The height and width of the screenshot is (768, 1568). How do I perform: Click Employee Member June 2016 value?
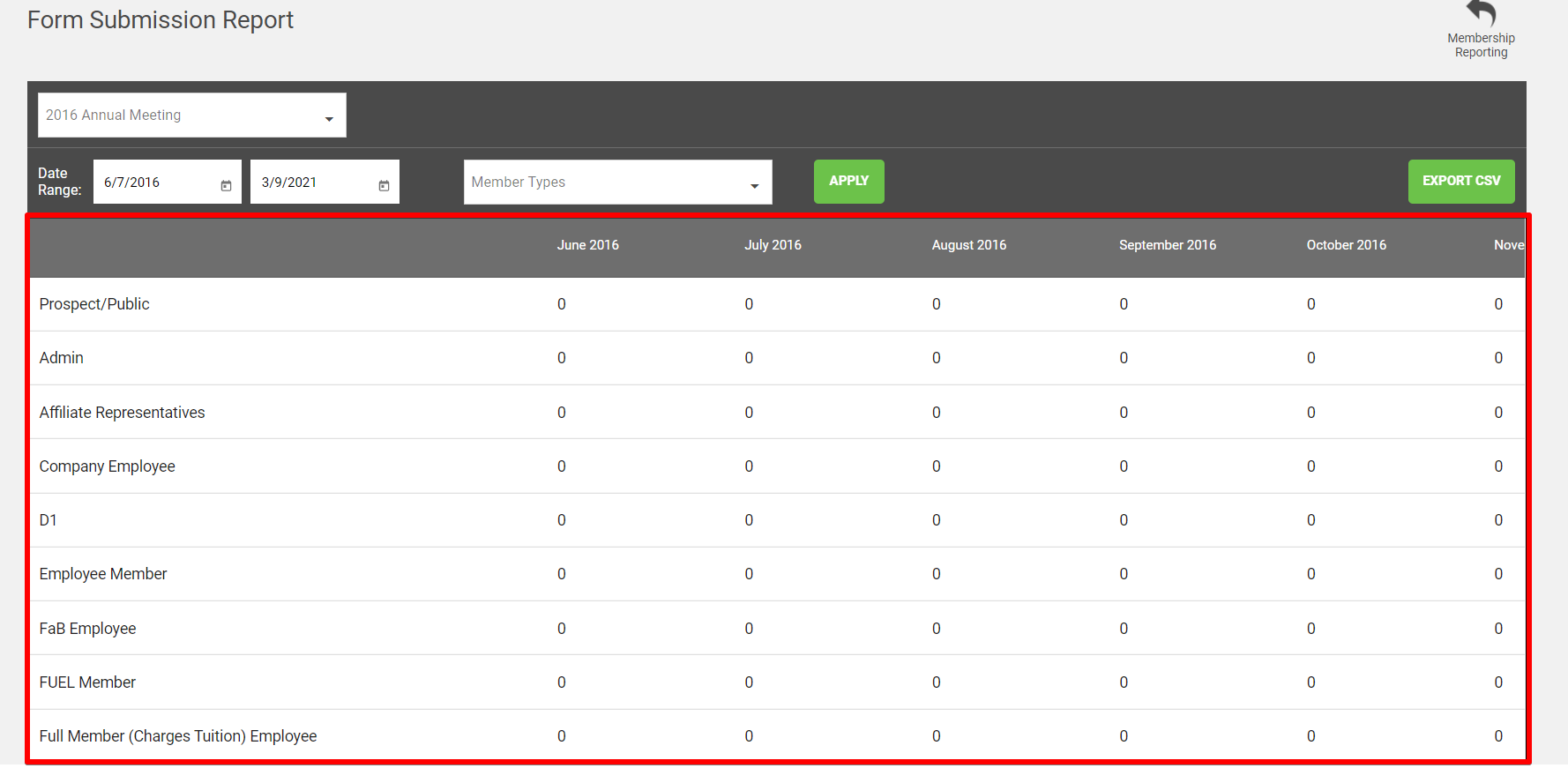(x=562, y=574)
